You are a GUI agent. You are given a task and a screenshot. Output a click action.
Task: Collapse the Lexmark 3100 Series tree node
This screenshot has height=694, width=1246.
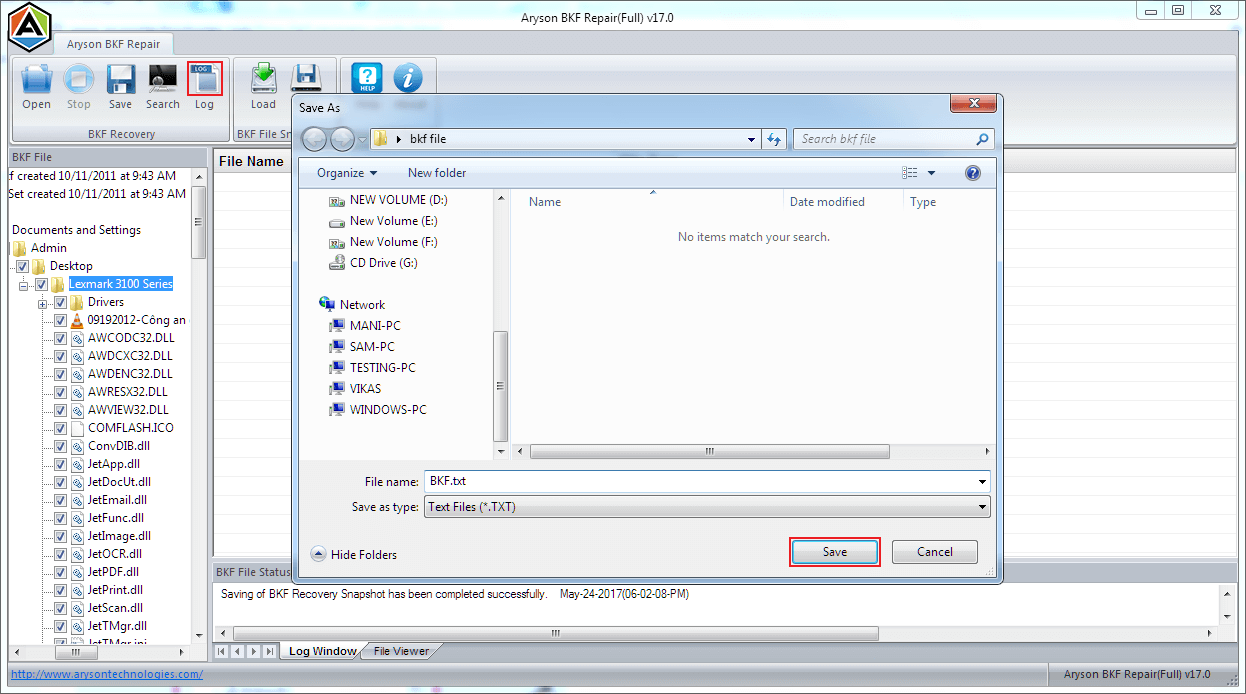coord(24,285)
